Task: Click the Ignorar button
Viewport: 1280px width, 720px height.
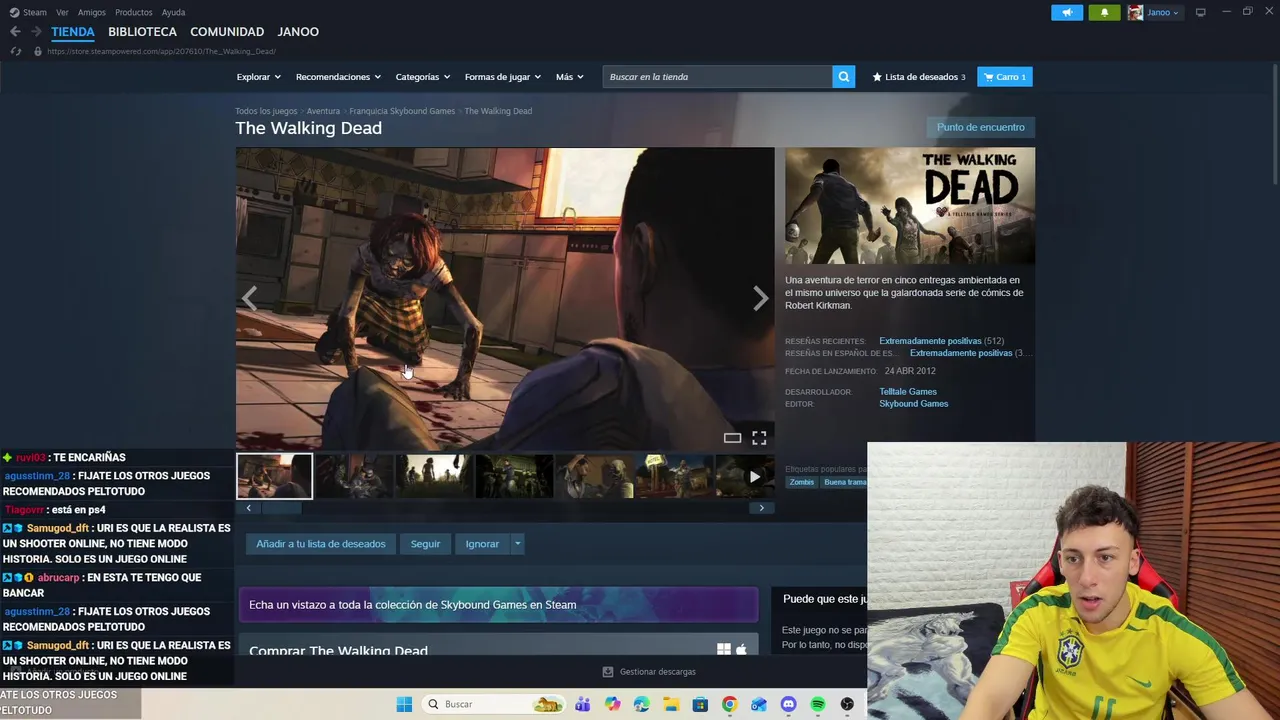Action: (x=482, y=544)
